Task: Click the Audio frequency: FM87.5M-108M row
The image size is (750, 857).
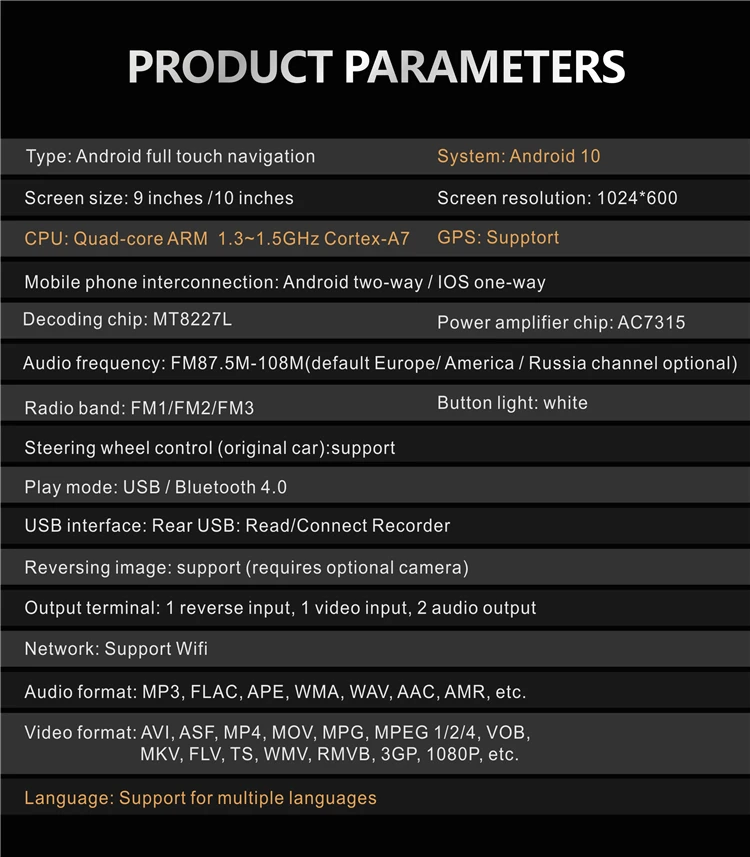Action: pos(380,363)
